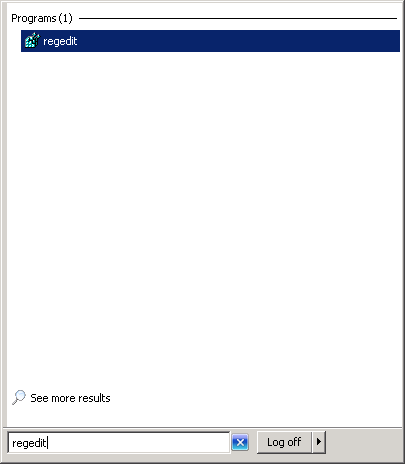Click the Log off text label
This screenshot has height=464, width=405.
(284, 442)
